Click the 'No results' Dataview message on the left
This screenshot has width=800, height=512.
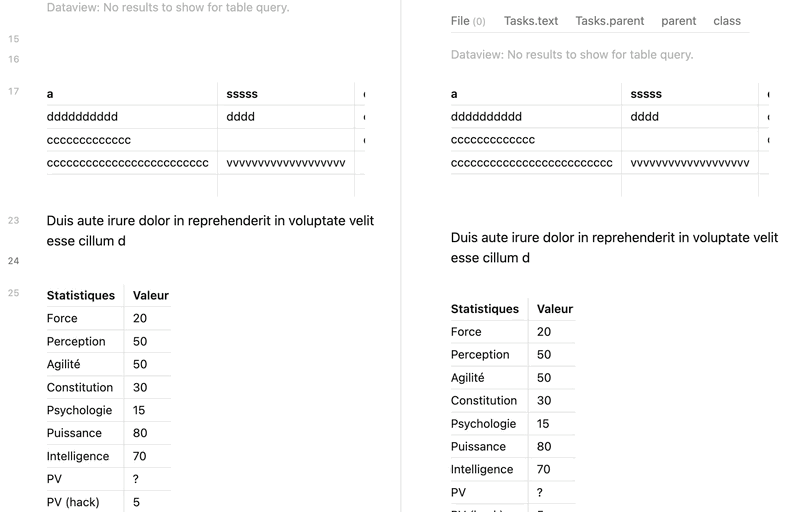click(168, 7)
